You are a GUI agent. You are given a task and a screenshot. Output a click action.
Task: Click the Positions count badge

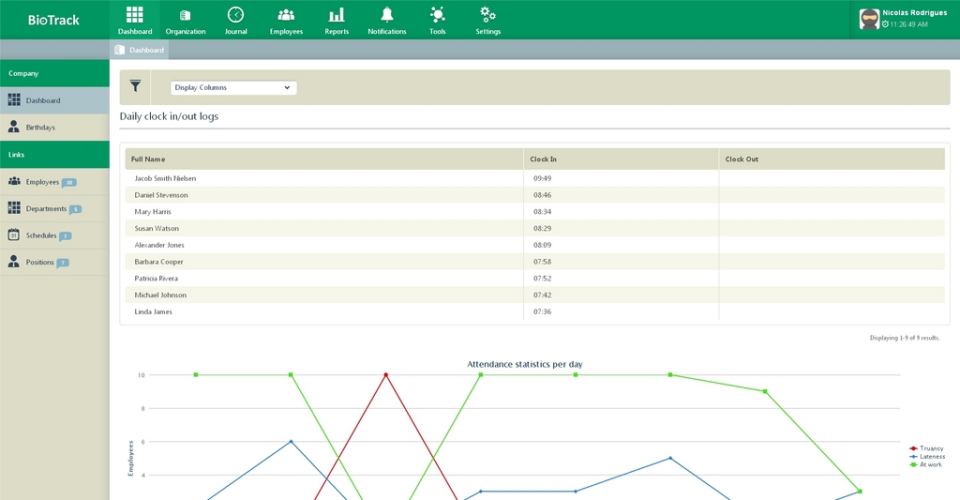(63, 263)
